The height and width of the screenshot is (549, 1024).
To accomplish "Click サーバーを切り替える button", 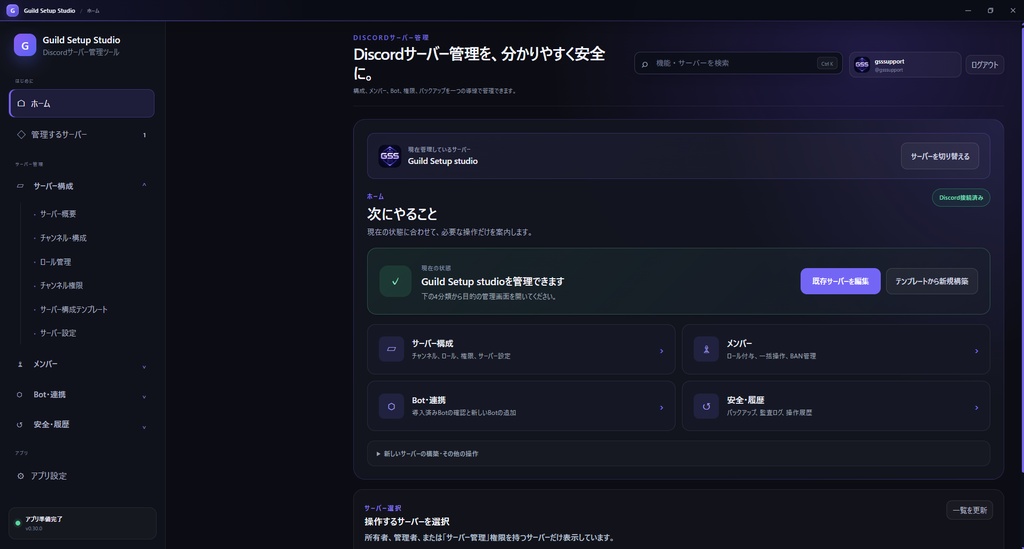I will point(940,156).
